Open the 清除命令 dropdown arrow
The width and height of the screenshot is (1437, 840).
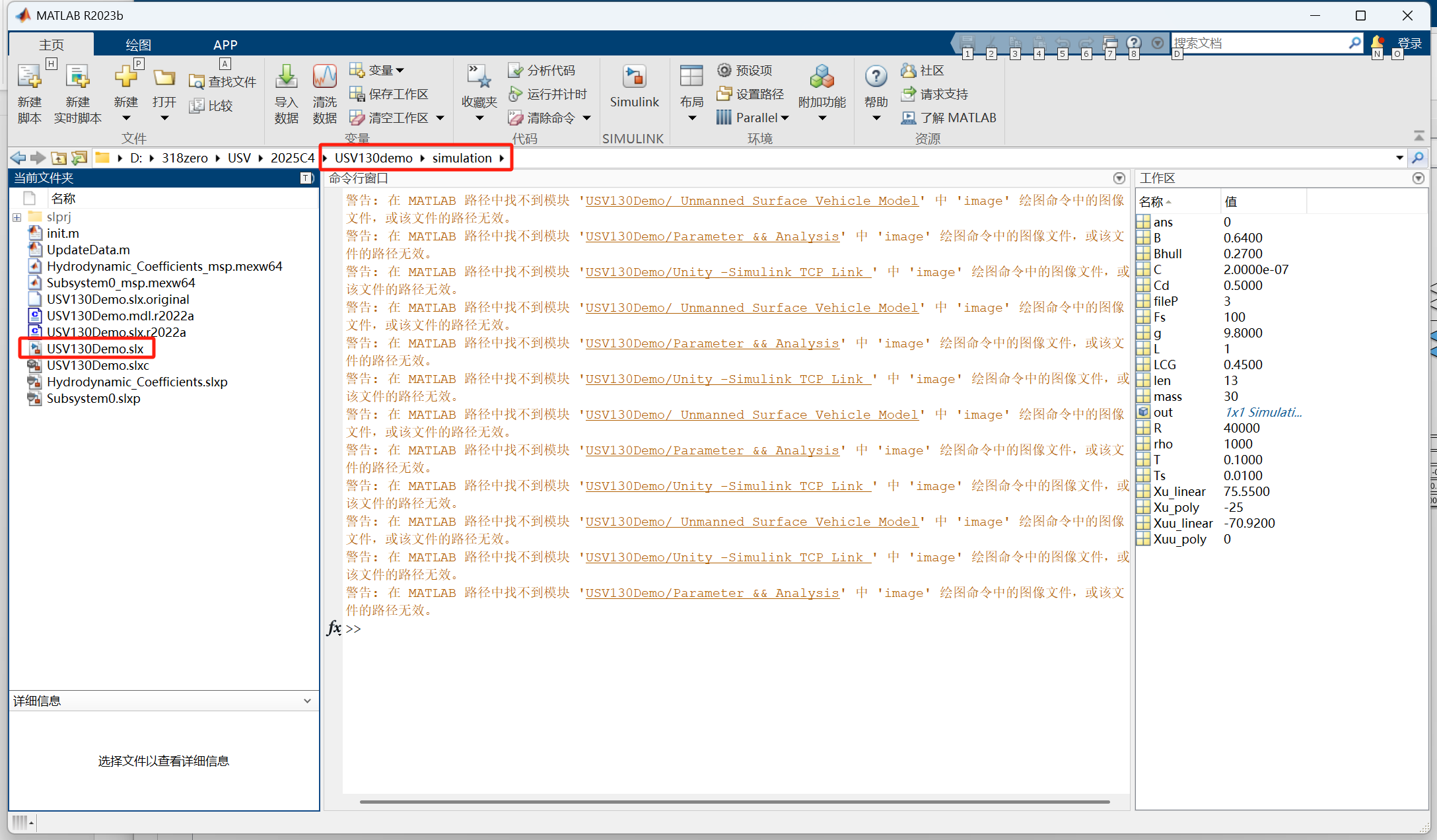(x=586, y=117)
